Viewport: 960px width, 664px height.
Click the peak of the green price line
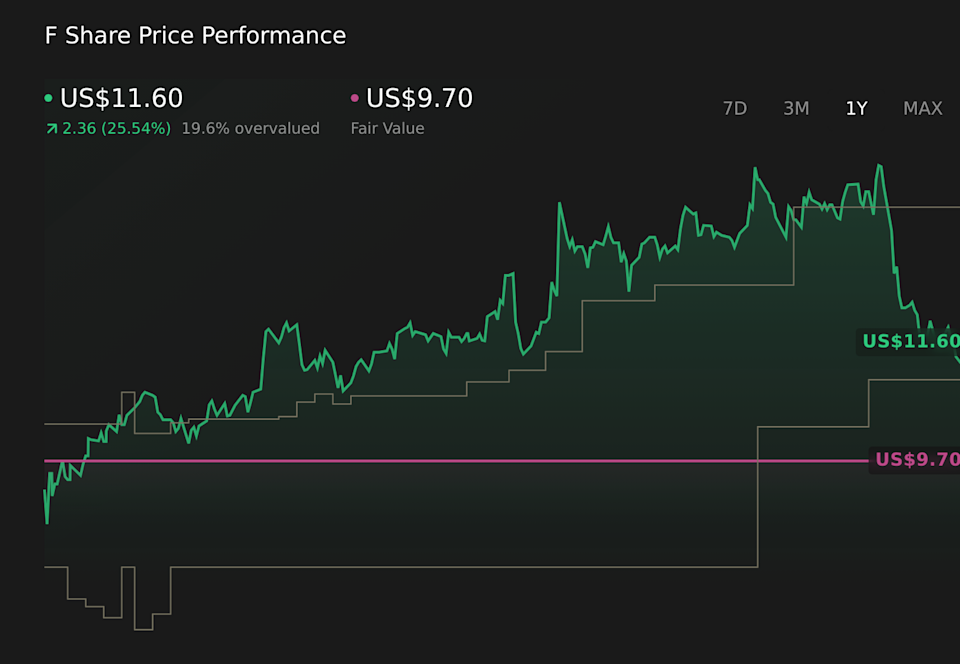click(x=880, y=165)
